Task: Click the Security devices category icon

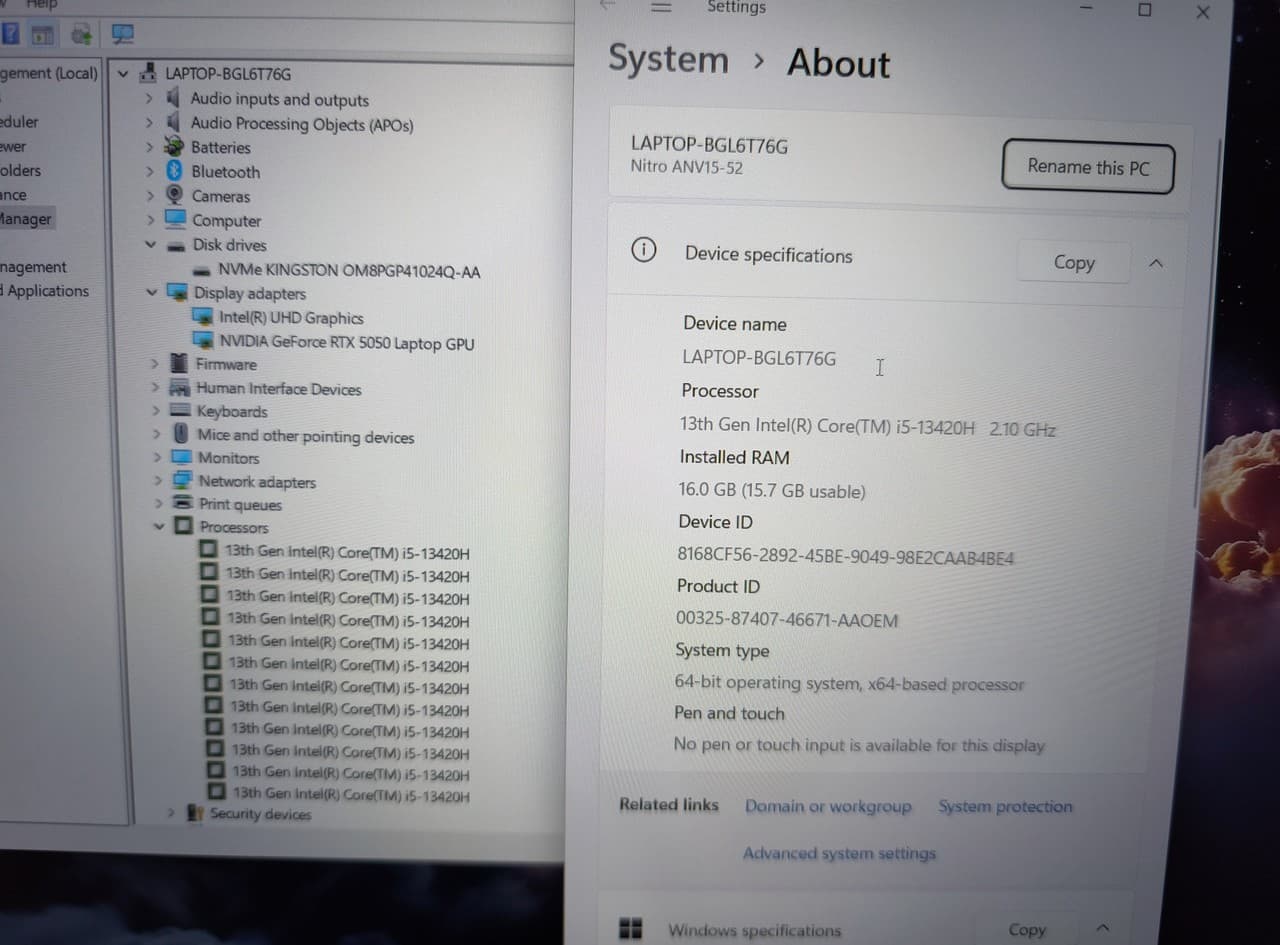Action: click(x=195, y=813)
